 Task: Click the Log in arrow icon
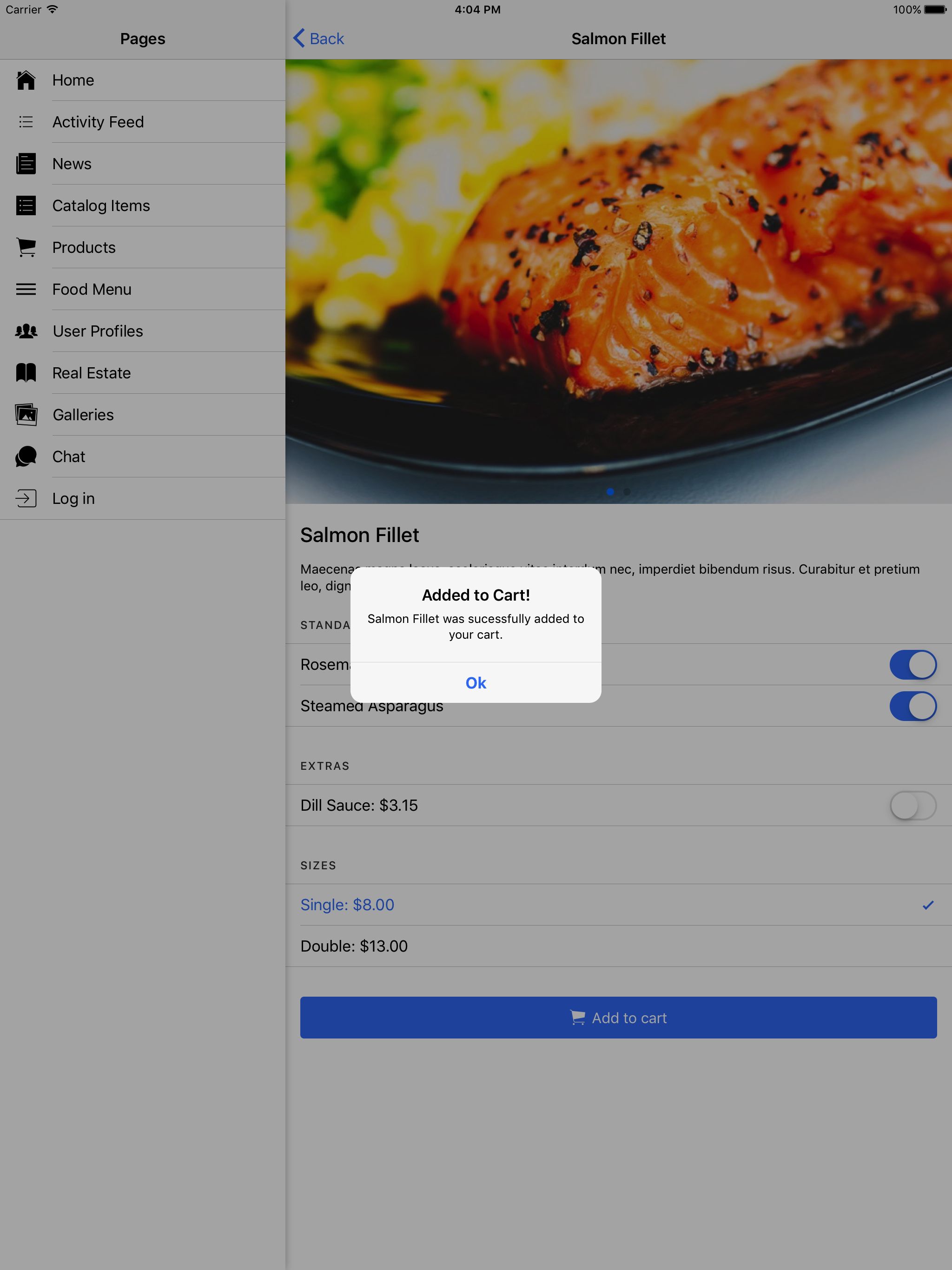[x=26, y=498]
